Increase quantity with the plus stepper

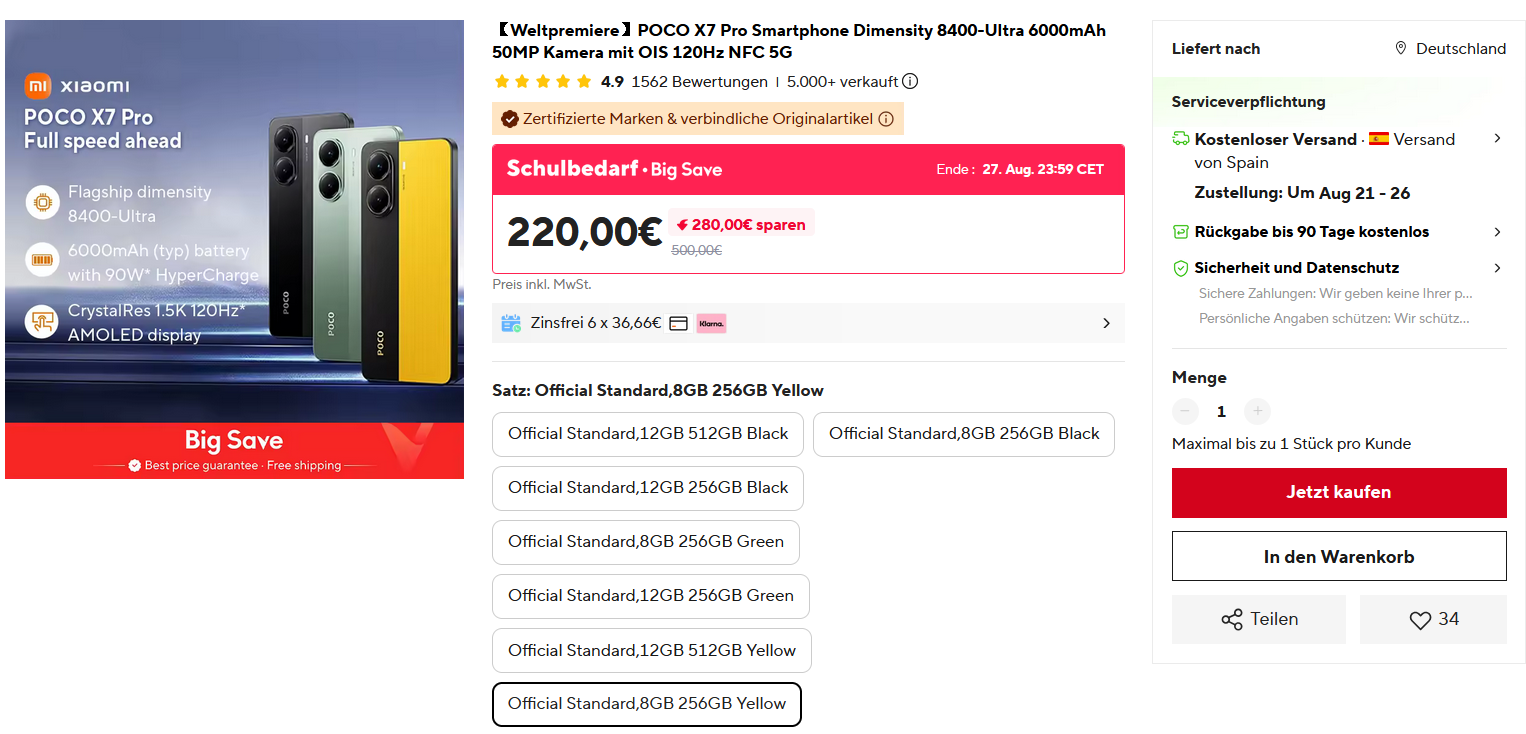coord(1258,411)
